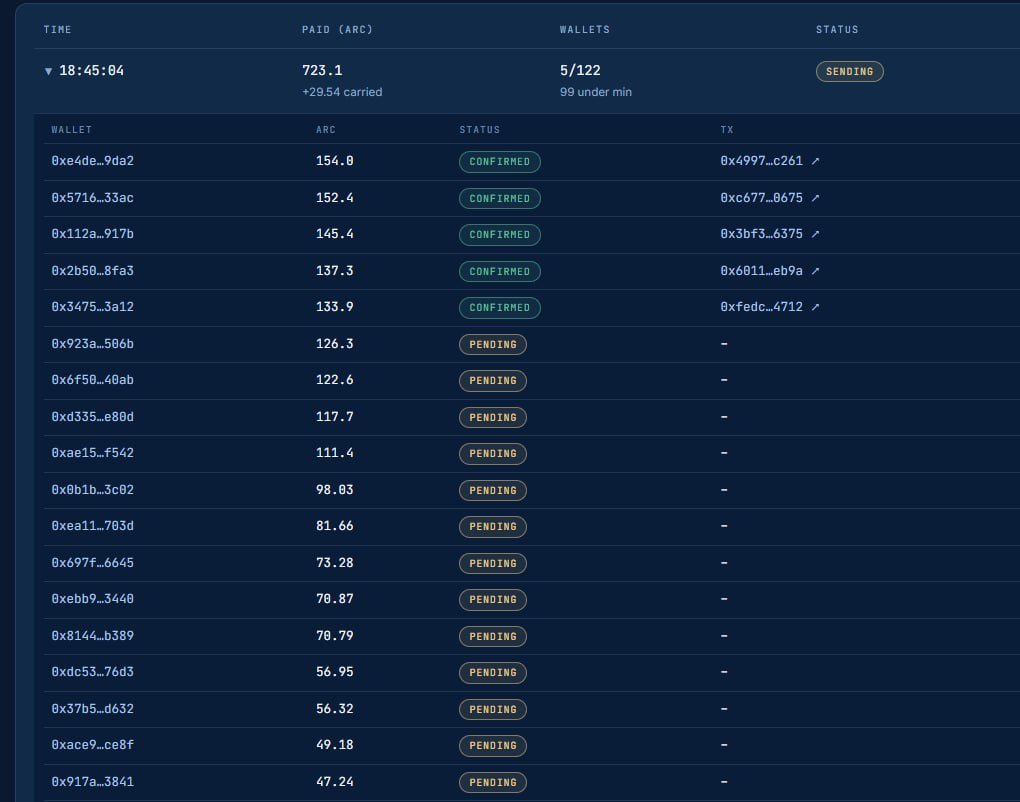The width and height of the screenshot is (1020, 802).
Task: Select wallet address 0x0b1b…3c02
Action: pyautogui.click(x=92, y=490)
